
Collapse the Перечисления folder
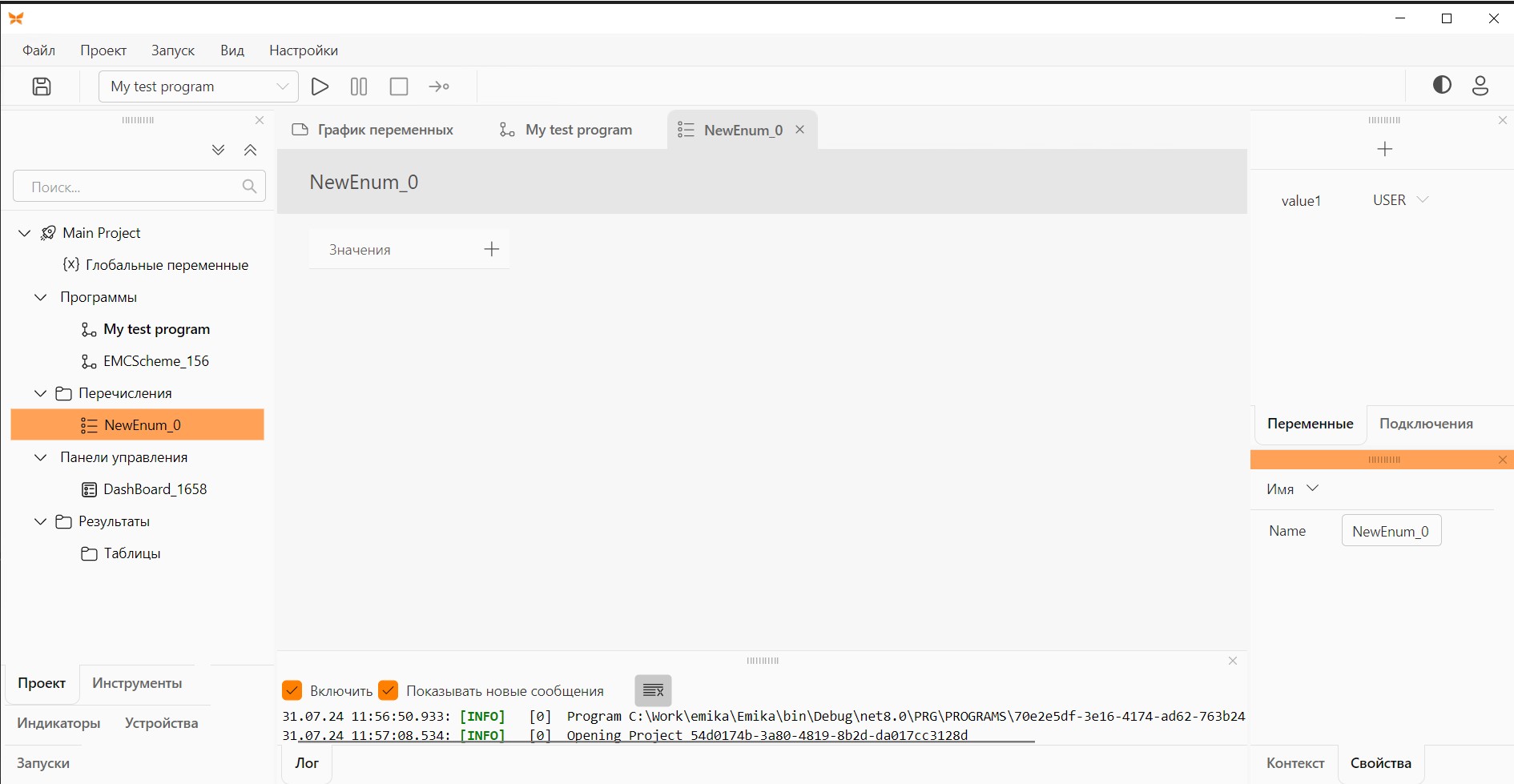[x=40, y=393]
